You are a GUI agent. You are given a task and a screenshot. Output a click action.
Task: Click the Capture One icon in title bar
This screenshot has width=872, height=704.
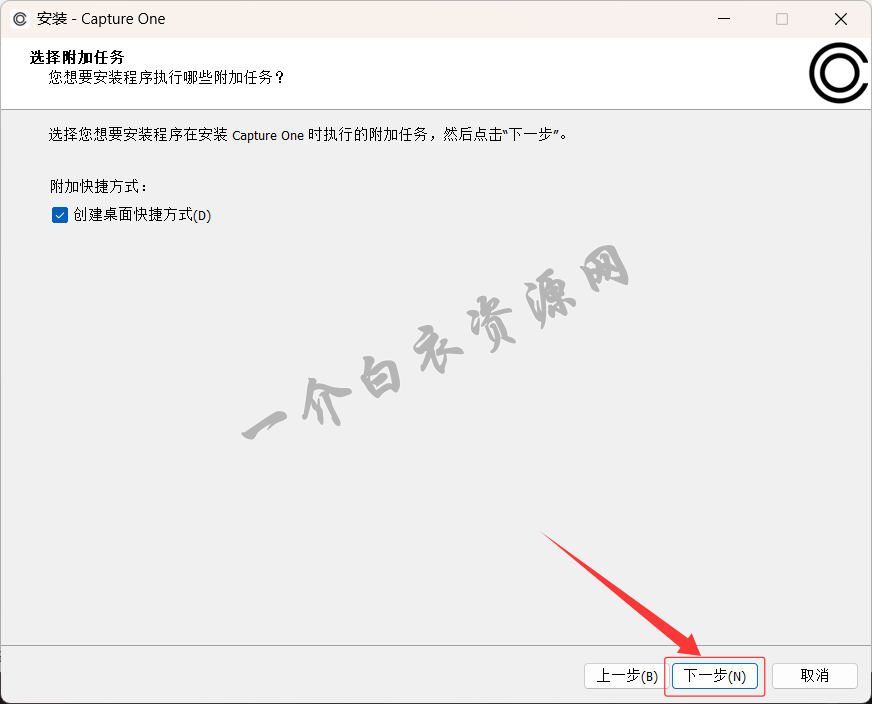pos(20,19)
